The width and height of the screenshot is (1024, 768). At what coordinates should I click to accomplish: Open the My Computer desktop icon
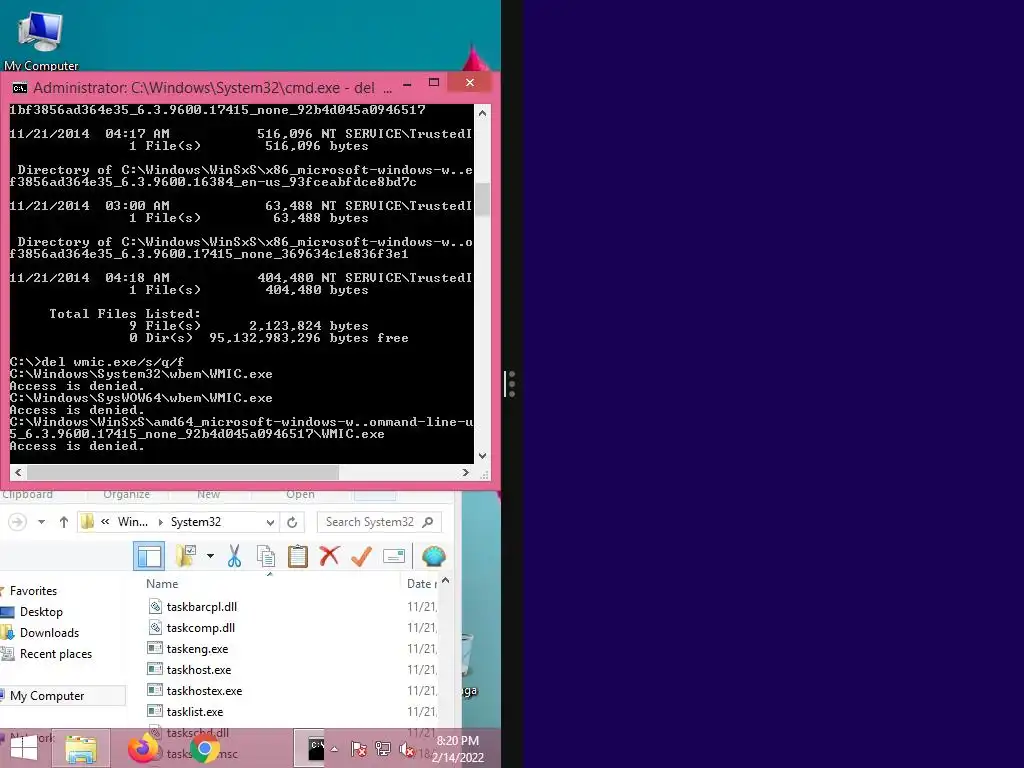tap(40, 39)
